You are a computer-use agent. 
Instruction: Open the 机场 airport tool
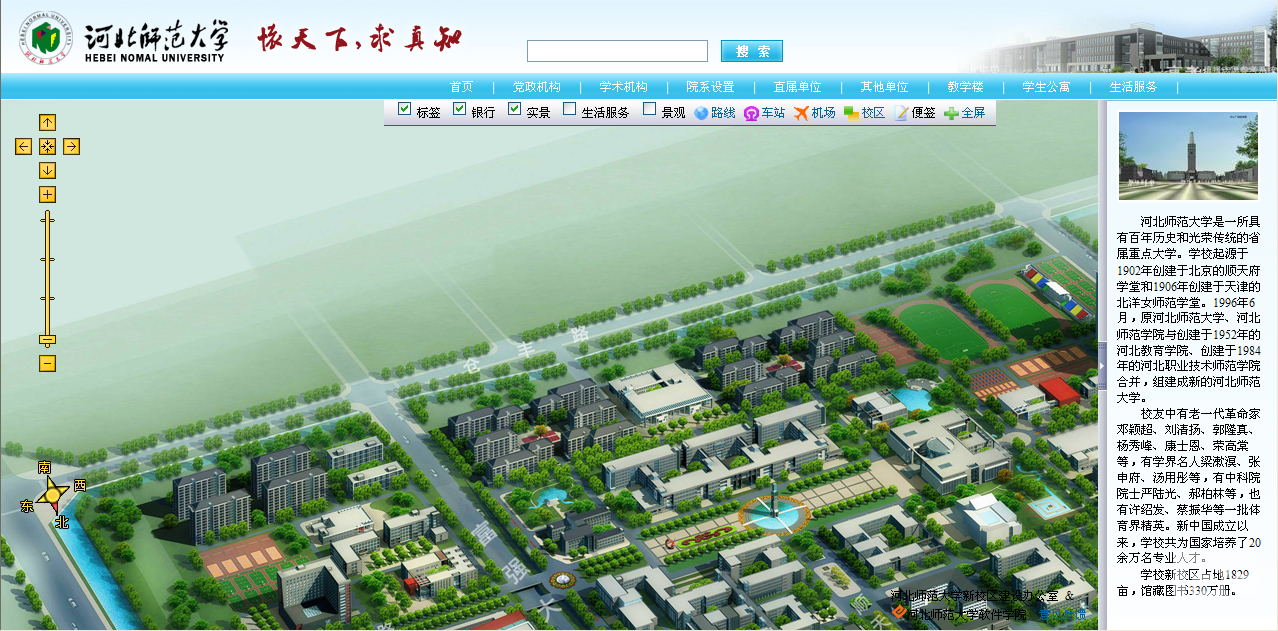pos(814,113)
